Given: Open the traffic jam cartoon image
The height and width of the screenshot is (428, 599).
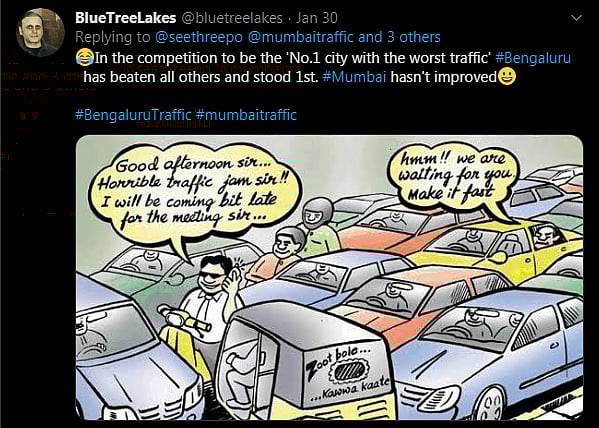Looking at the screenshot, I should (329, 277).
